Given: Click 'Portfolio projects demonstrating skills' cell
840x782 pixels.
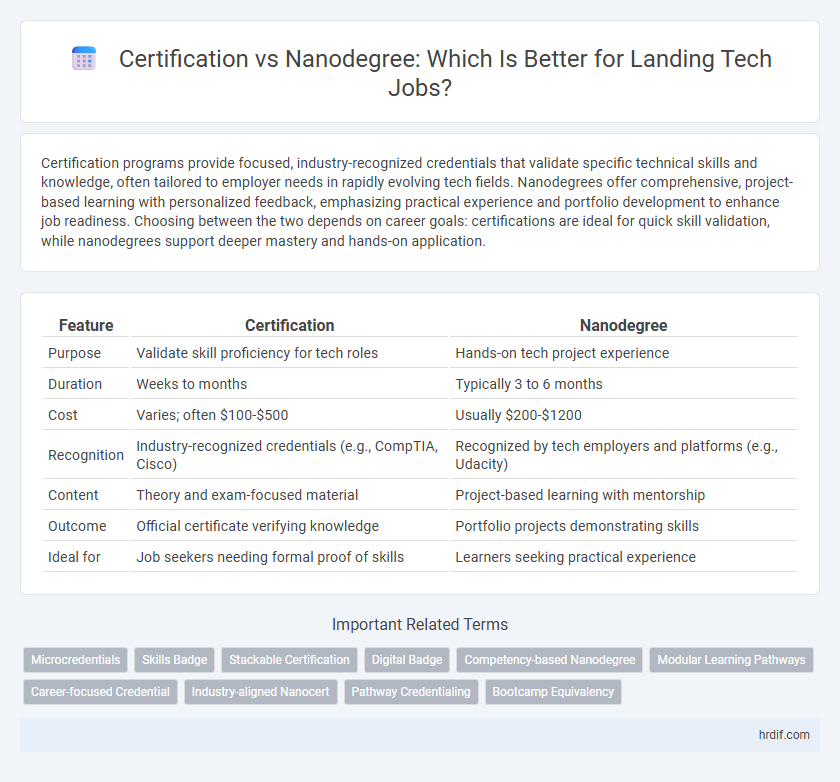Looking at the screenshot, I should coord(624,526).
